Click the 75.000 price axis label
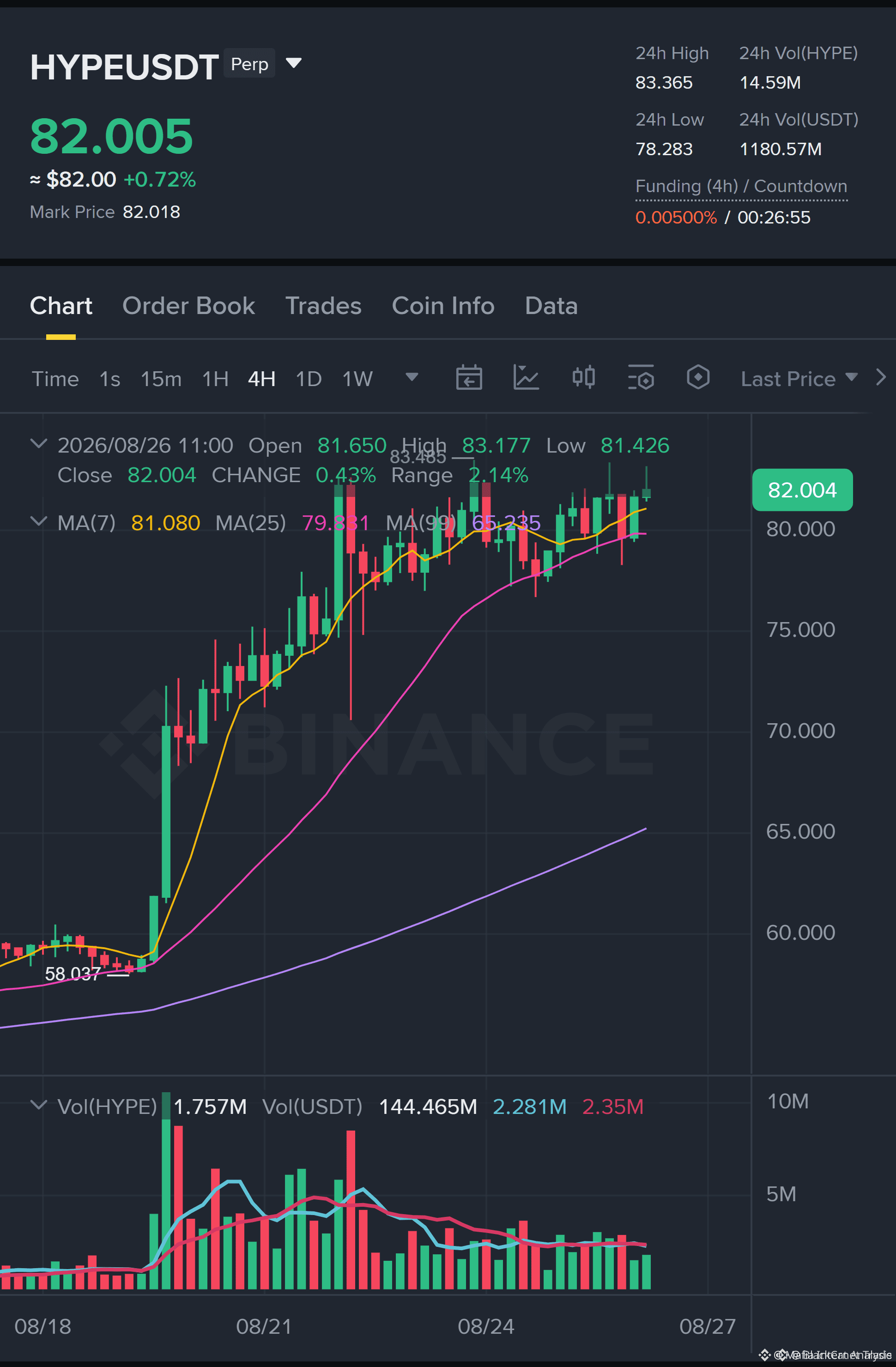This screenshot has width=896, height=1367. click(801, 629)
